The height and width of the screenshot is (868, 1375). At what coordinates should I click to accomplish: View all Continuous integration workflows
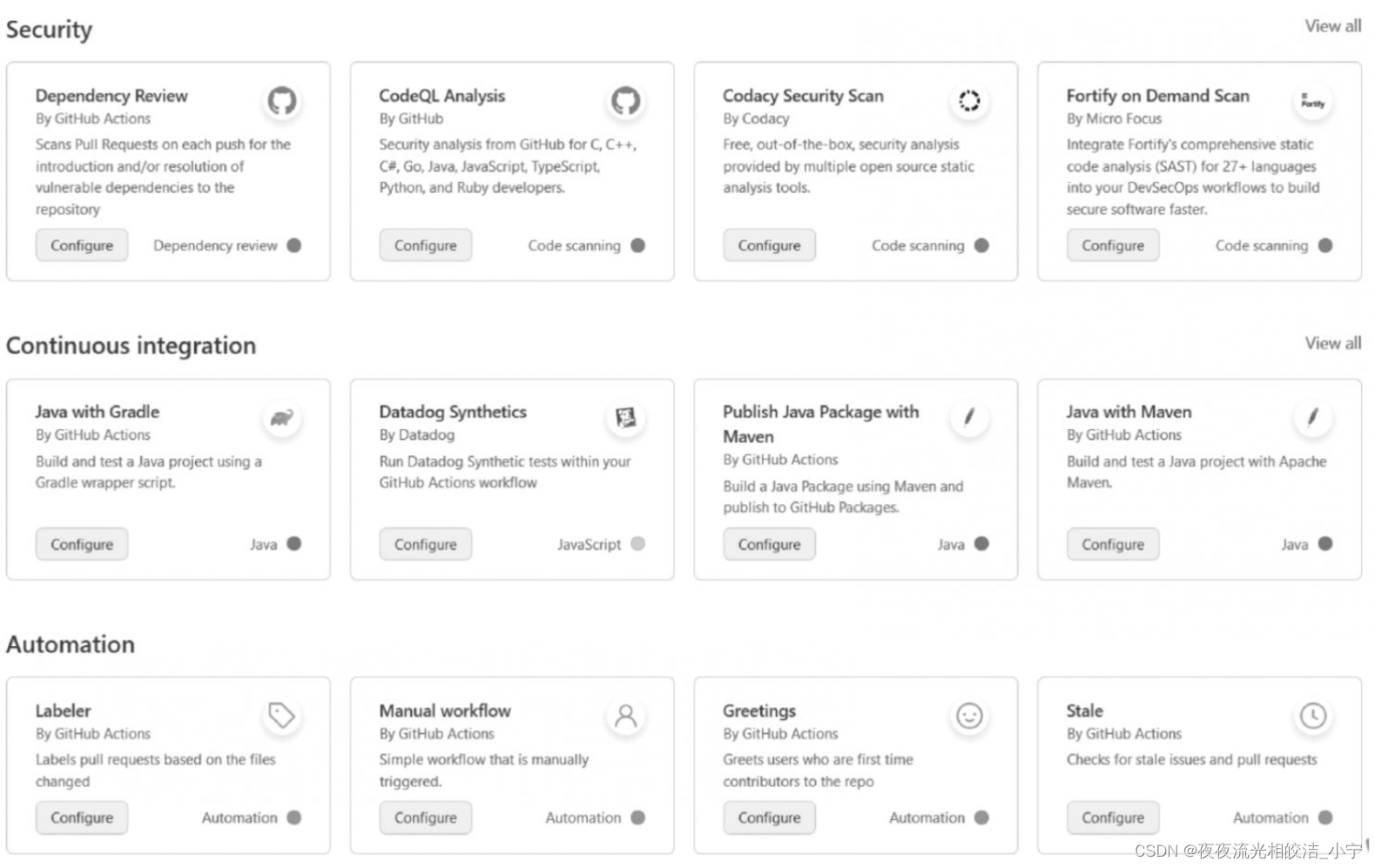pos(1332,343)
